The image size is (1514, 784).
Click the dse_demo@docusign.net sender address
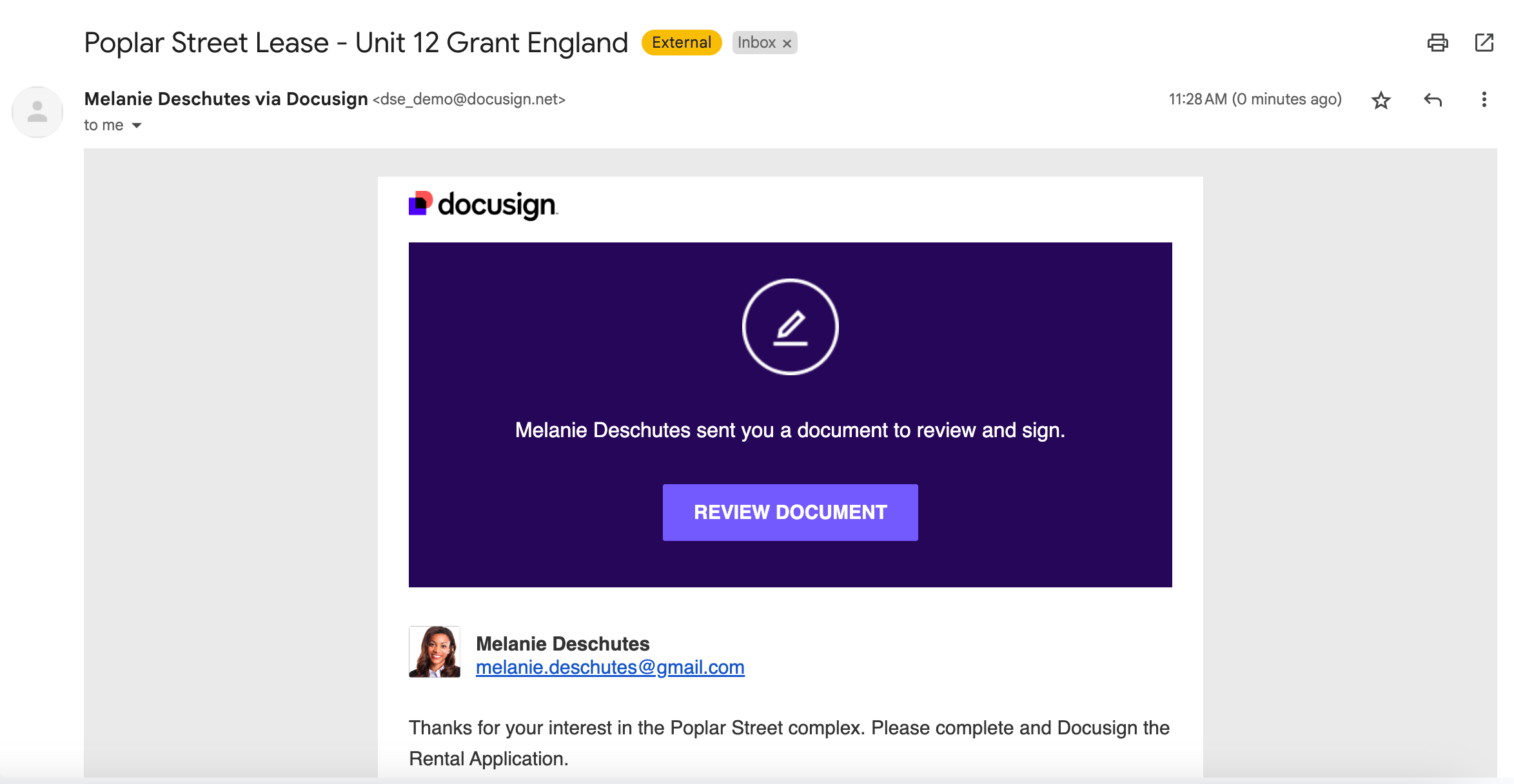click(x=469, y=99)
